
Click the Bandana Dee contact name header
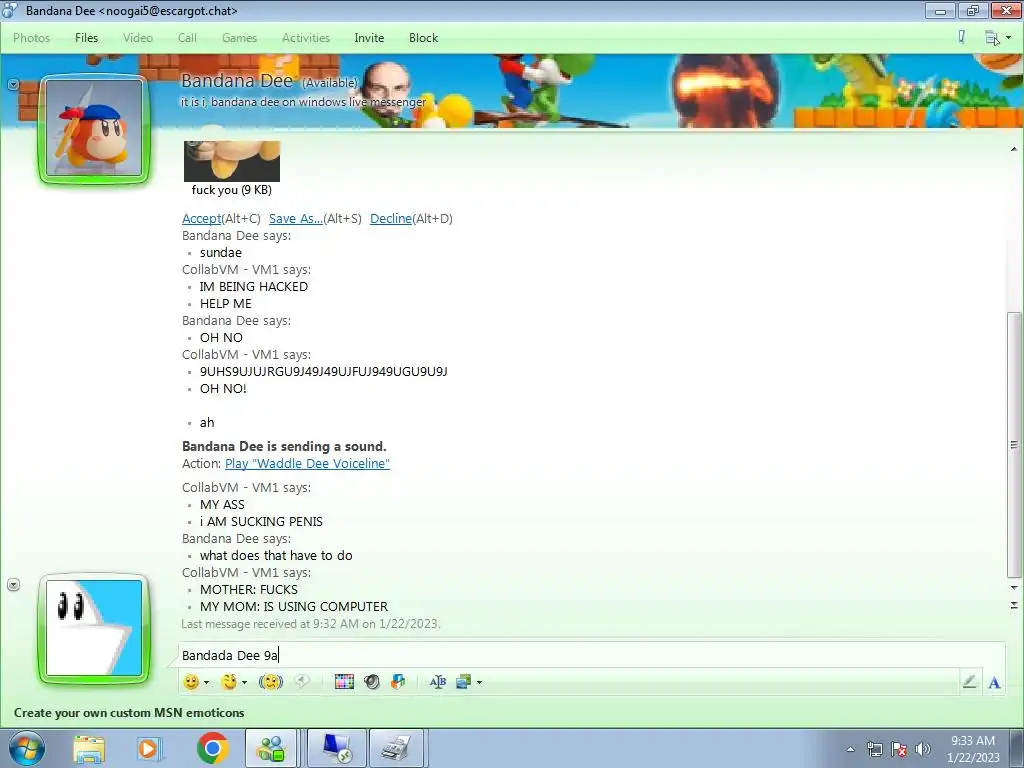coord(237,81)
